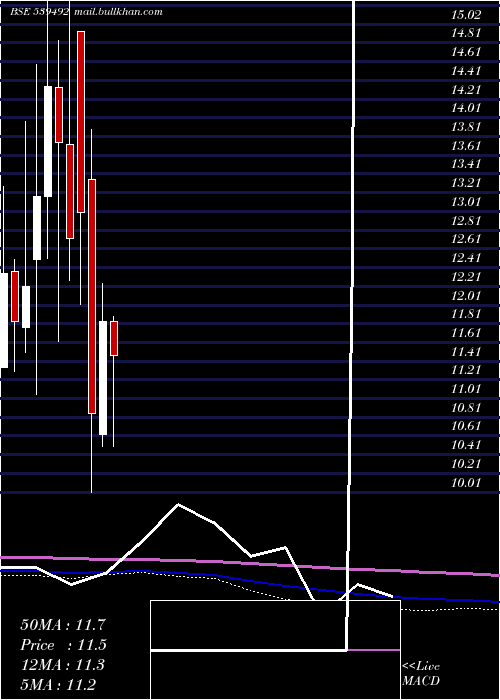The width and height of the screenshot is (500, 700).
Task: Click the 13.41 price axis label
Action: point(466,164)
